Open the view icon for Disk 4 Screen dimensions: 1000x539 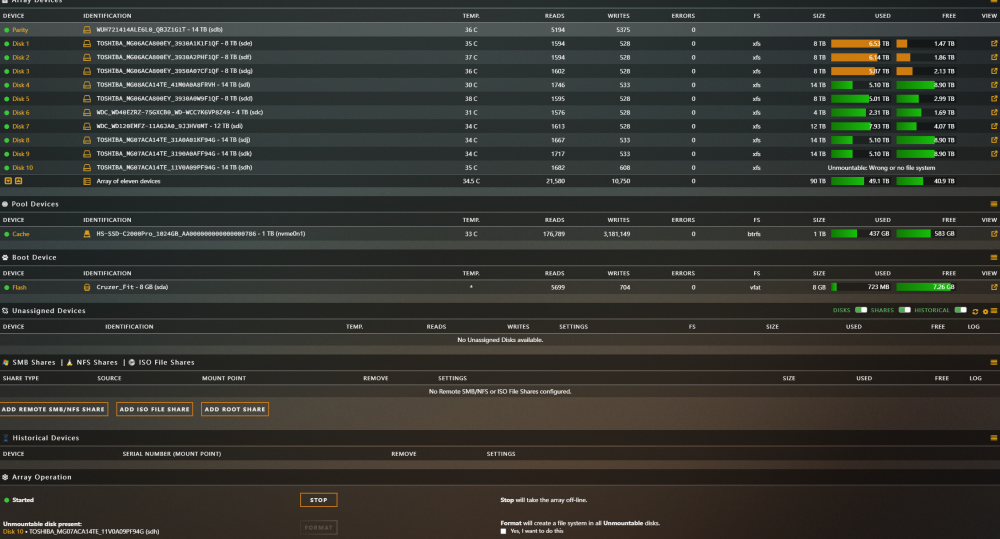click(994, 85)
